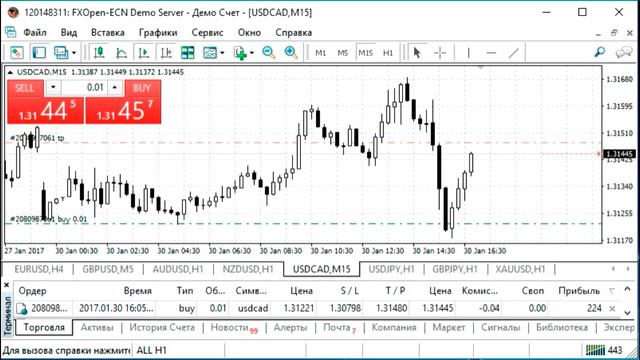
Task: Open the Графики menu
Action: [158, 32]
